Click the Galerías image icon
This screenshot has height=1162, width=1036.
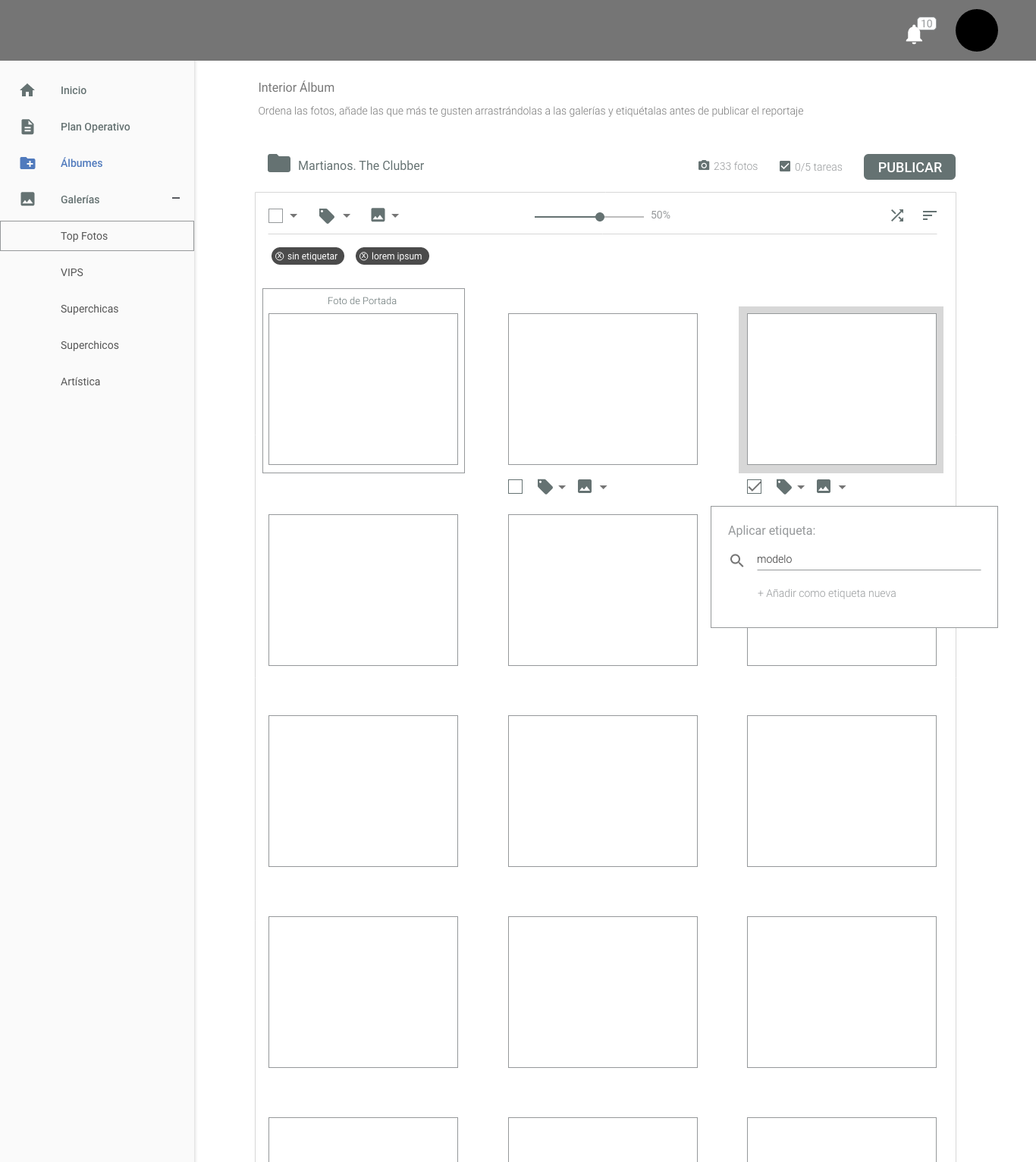(27, 199)
